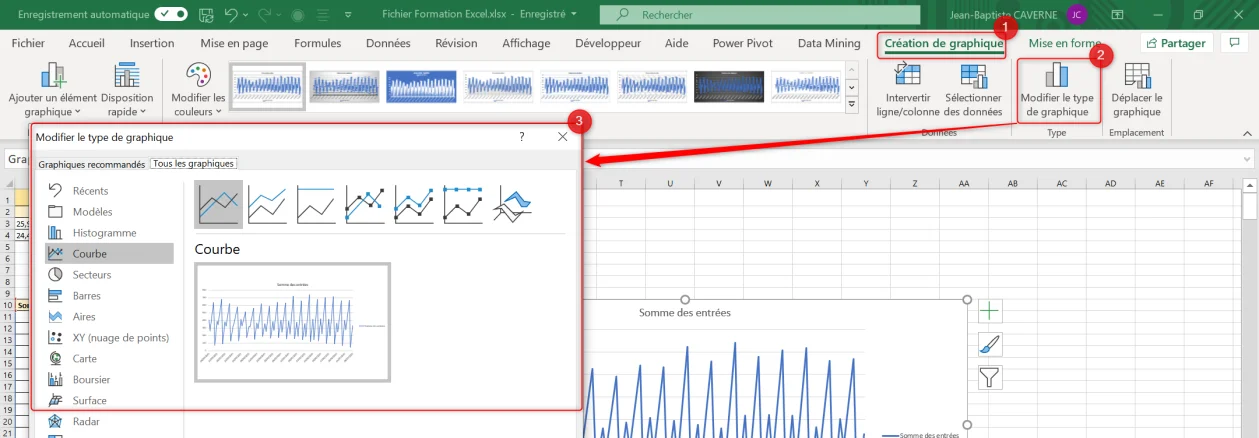Expand the chart styles gallery
Image resolution: width=1259 pixels, height=438 pixels.
[x=852, y=104]
